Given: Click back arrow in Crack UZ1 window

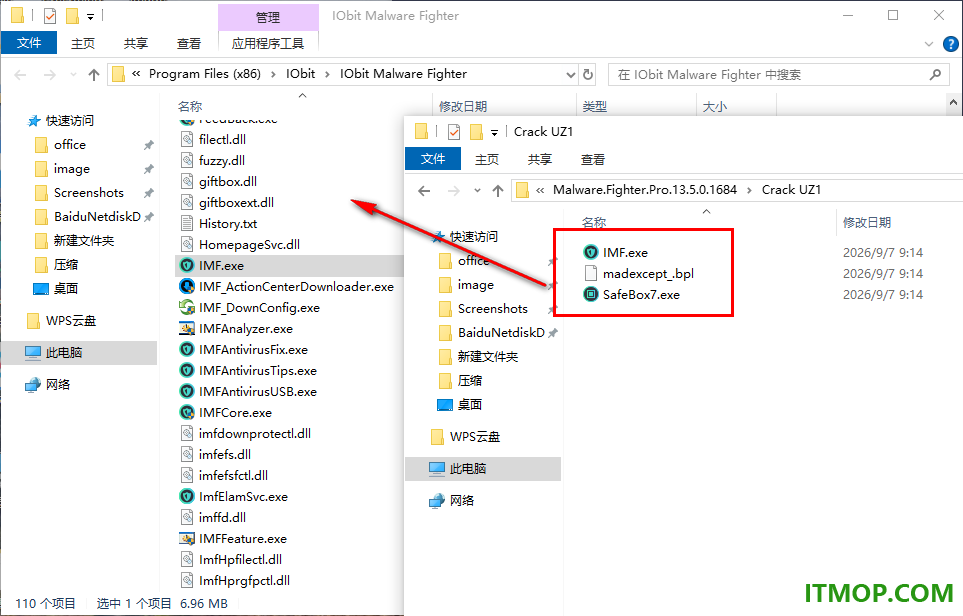Looking at the screenshot, I should pyautogui.click(x=424, y=191).
